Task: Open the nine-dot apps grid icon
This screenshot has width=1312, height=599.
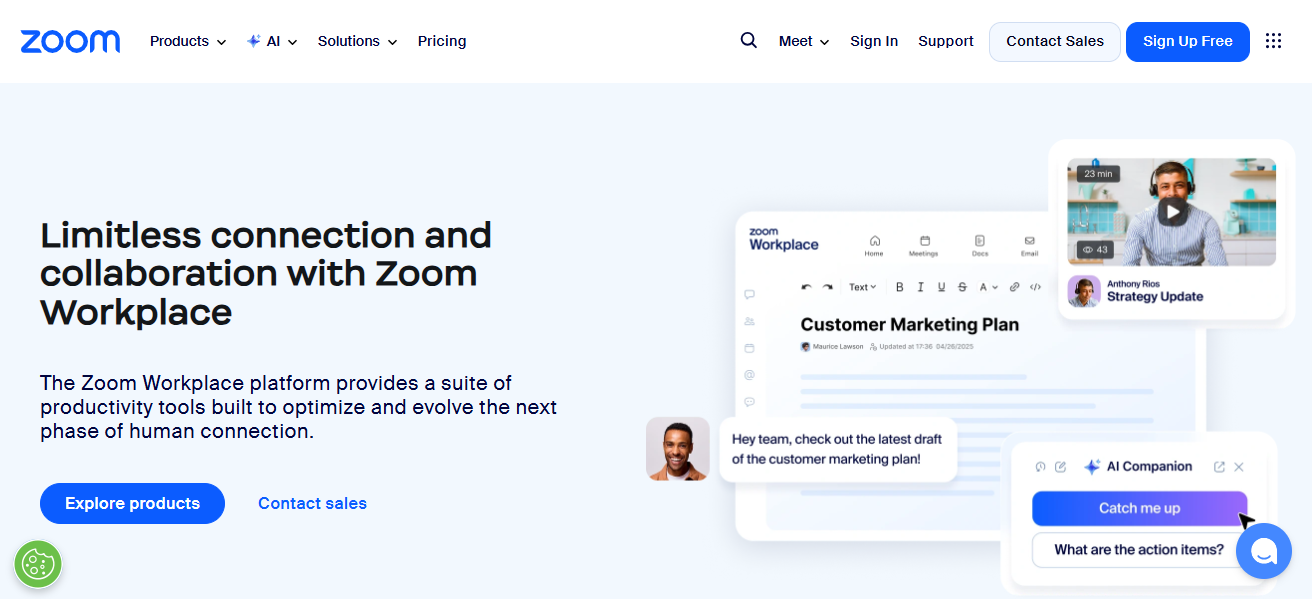Action: (x=1273, y=41)
